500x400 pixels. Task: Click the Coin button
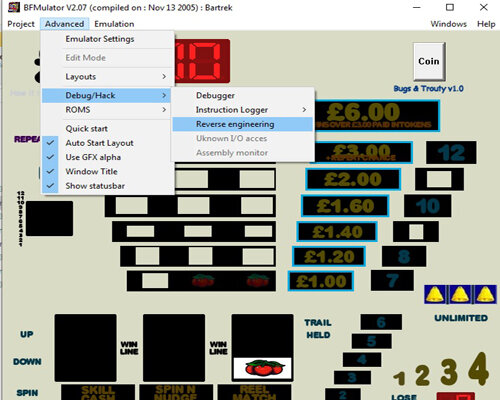pos(429,61)
